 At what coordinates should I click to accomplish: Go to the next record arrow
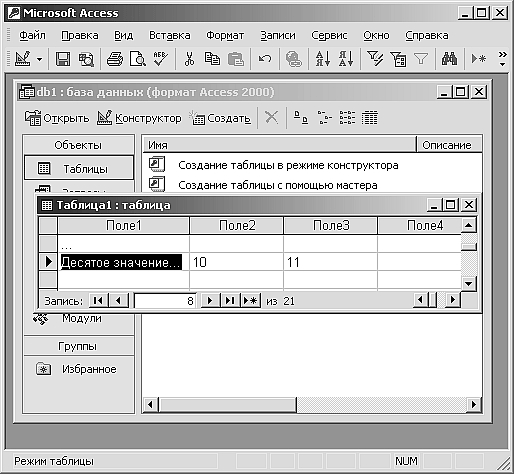210,301
